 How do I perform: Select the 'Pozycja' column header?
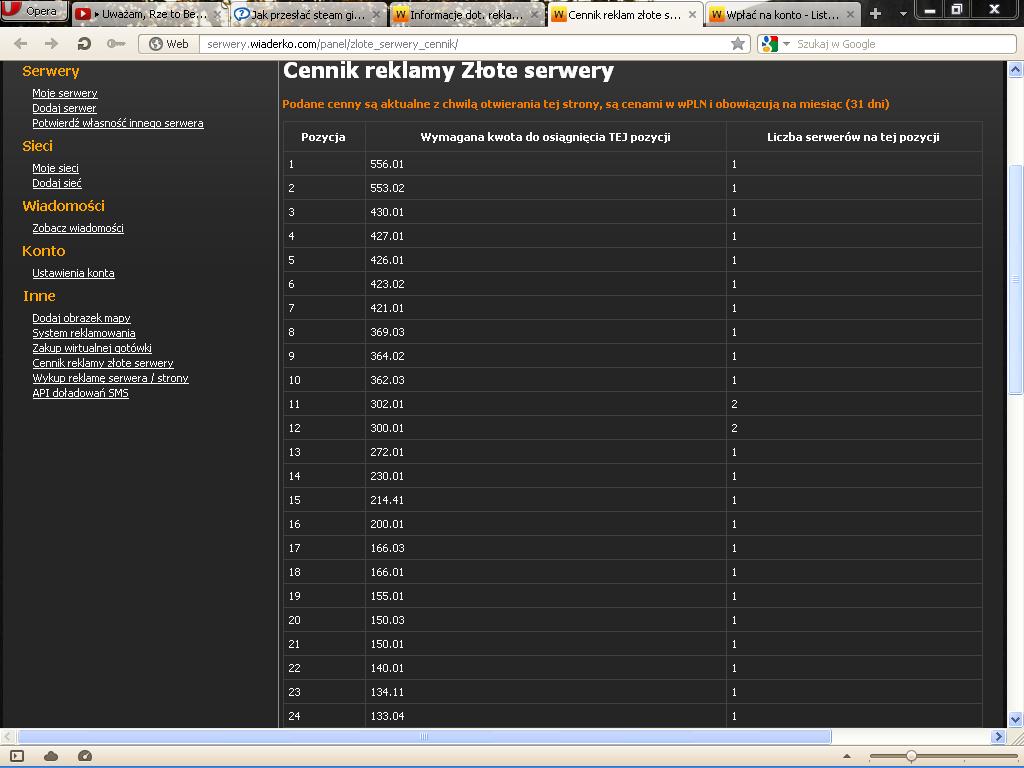(x=323, y=137)
